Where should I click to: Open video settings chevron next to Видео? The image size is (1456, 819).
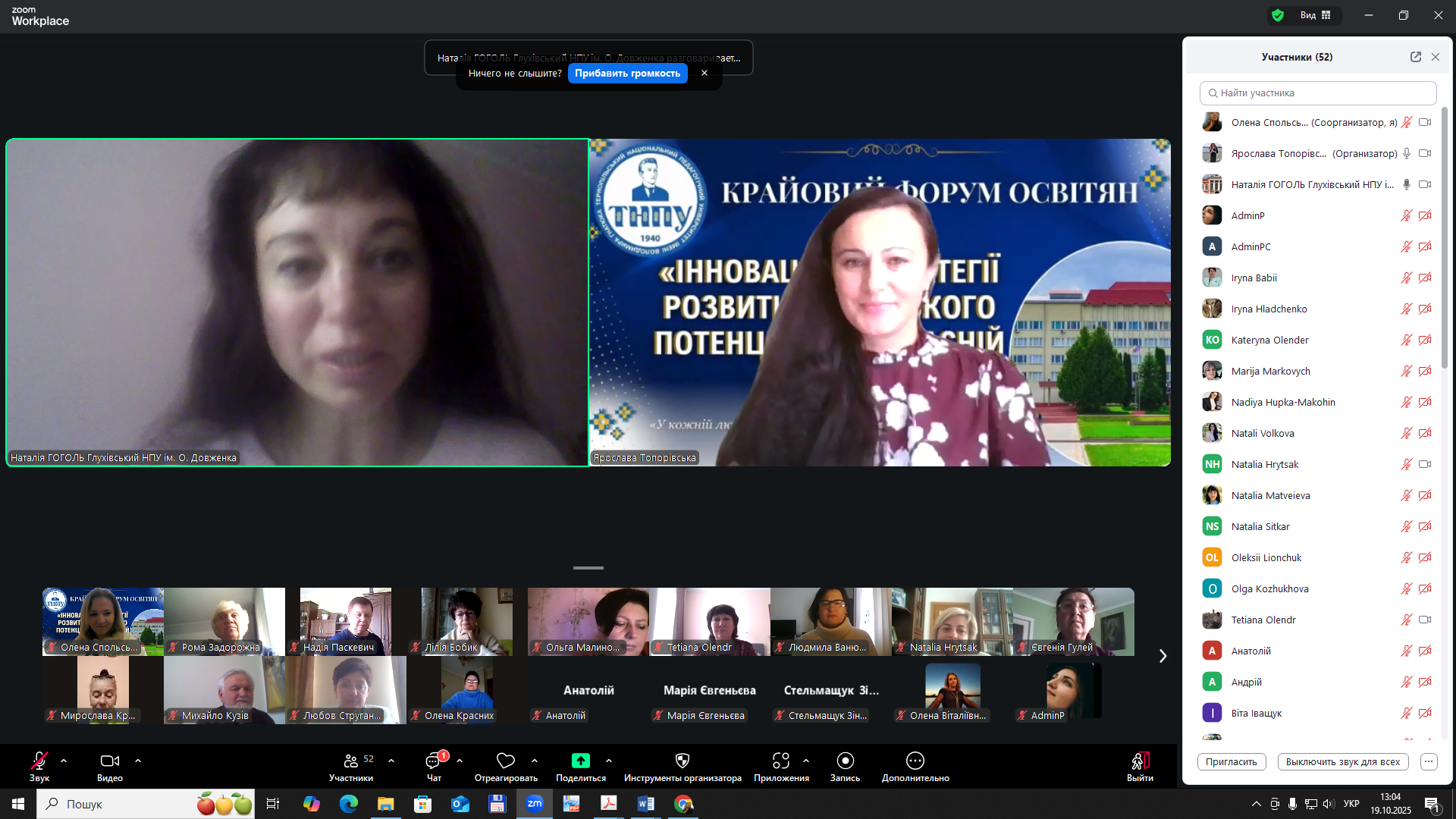[138, 761]
